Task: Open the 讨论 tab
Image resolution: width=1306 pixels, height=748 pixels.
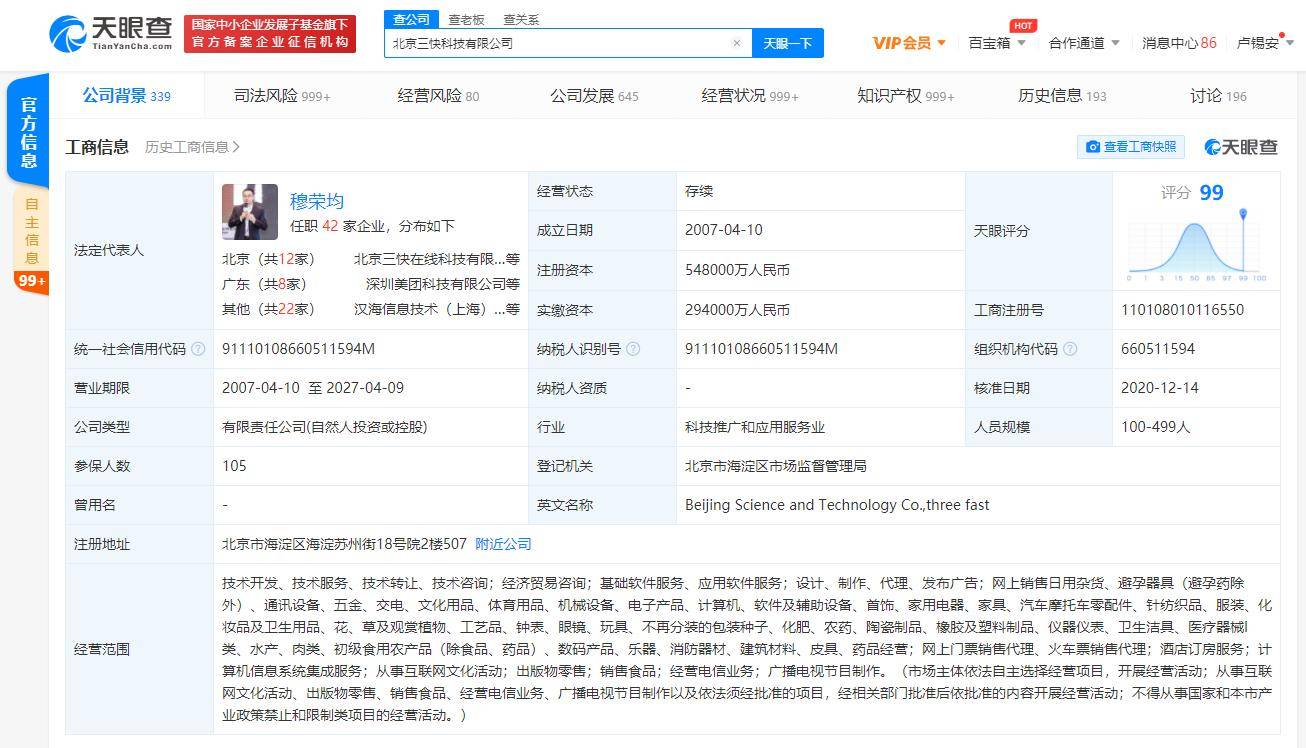Action: click(x=1218, y=96)
